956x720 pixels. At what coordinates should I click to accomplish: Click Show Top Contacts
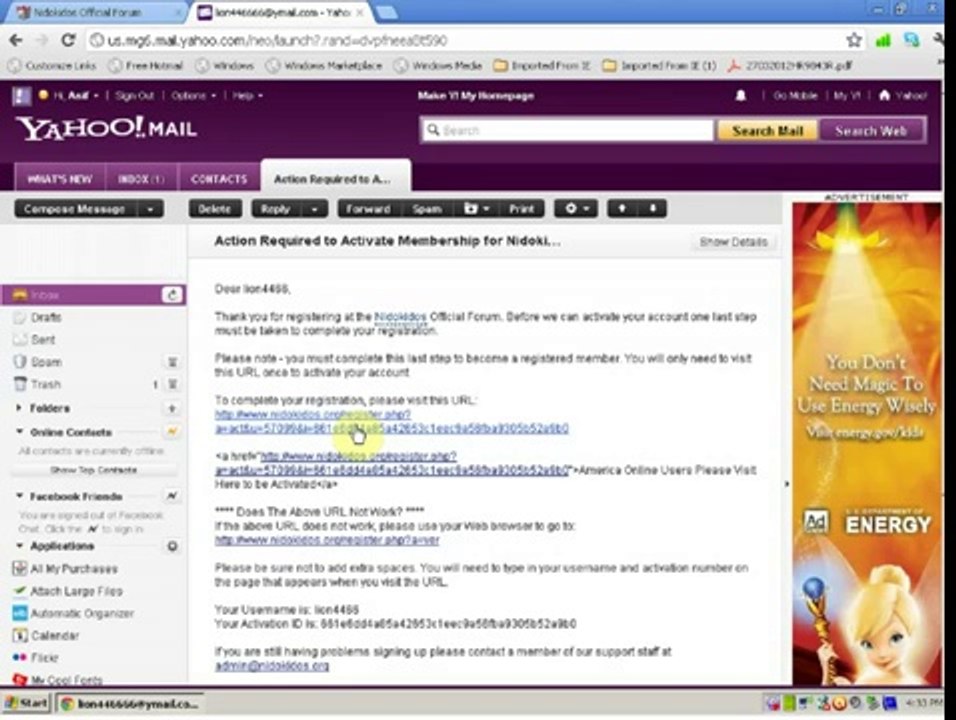click(x=93, y=470)
